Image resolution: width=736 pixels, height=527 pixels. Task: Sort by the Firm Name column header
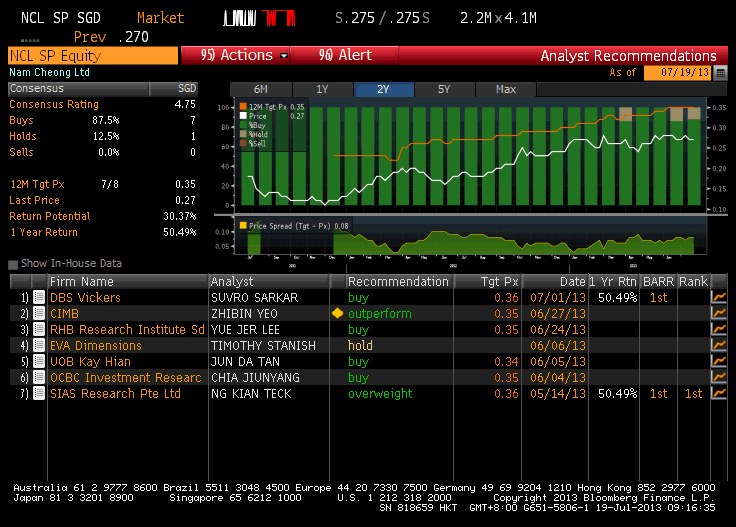pos(128,282)
